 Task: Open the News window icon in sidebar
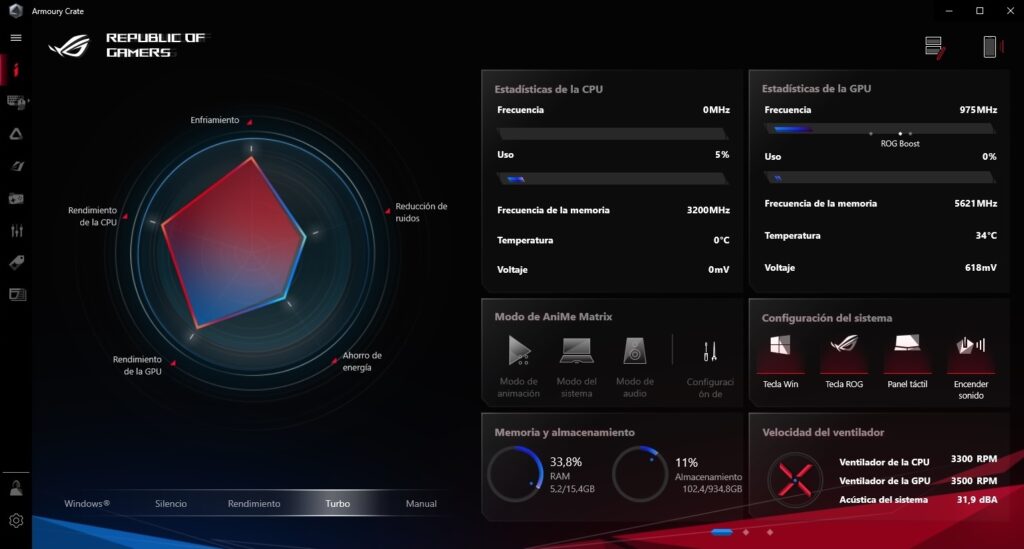click(x=17, y=294)
